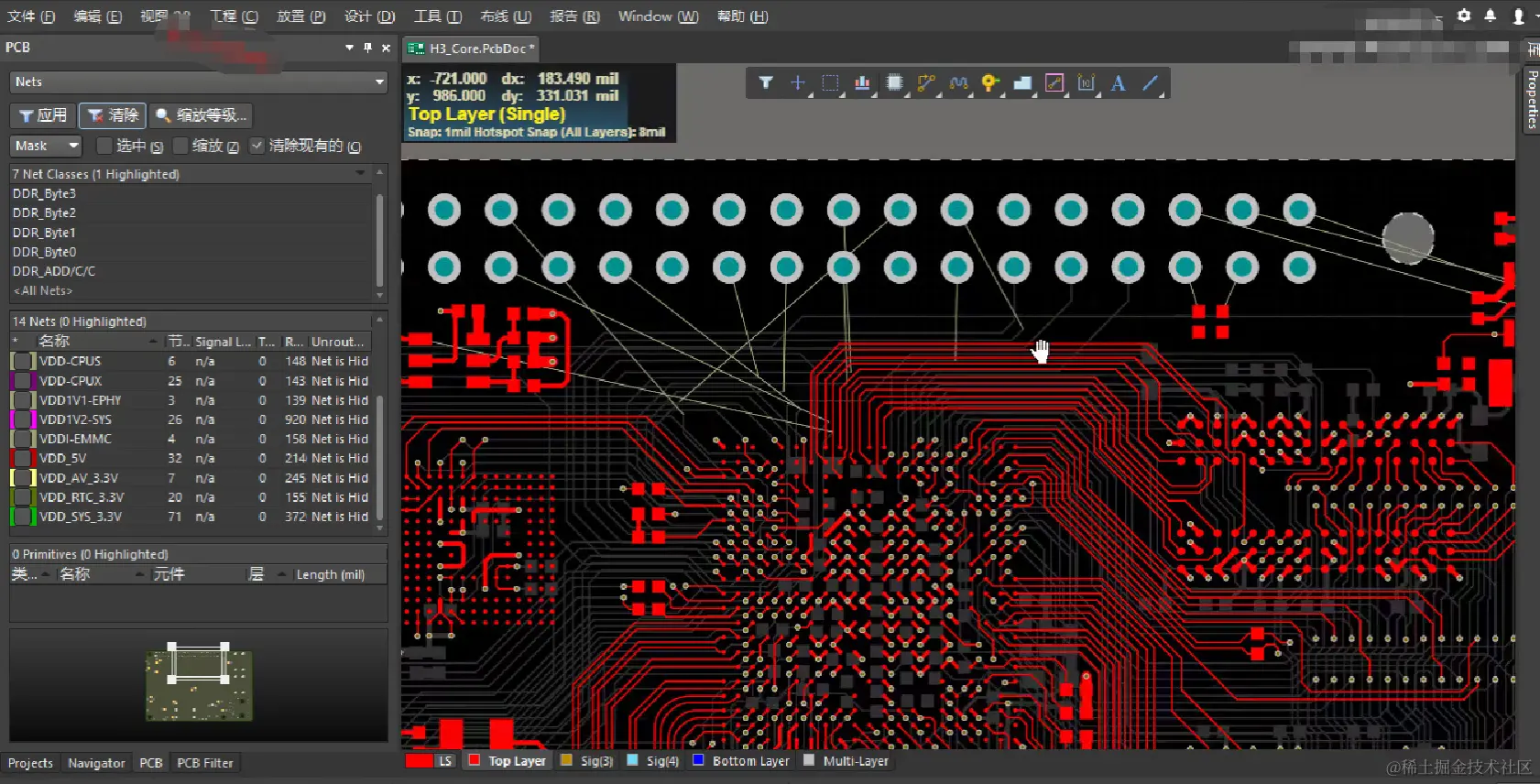
Task: Start interactive routing with the route tool
Action: click(x=926, y=83)
